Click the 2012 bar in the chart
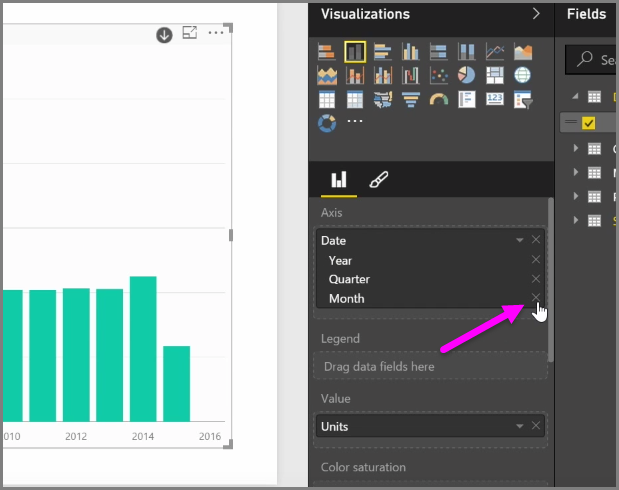The height and width of the screenshot is (490, 619). pos(76,355)
